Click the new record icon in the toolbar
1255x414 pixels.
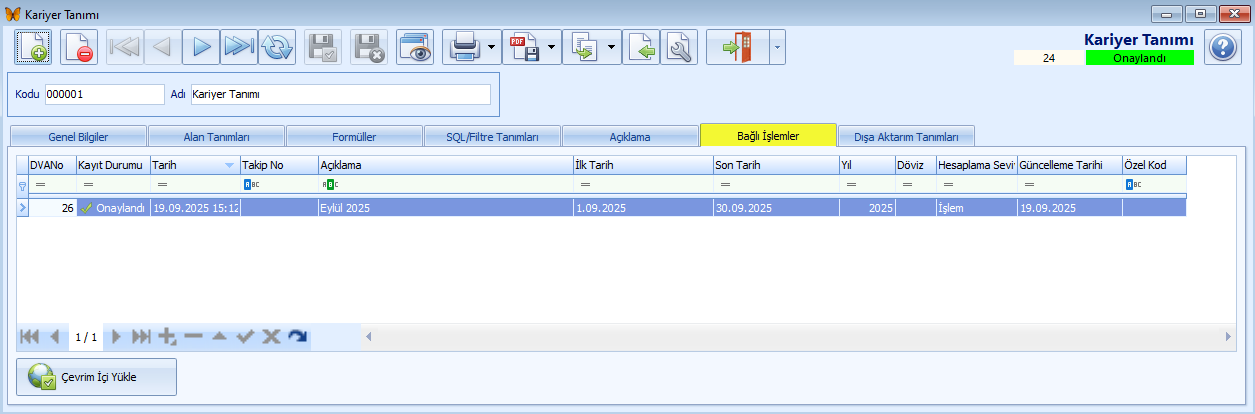click(x=33, y=47)
